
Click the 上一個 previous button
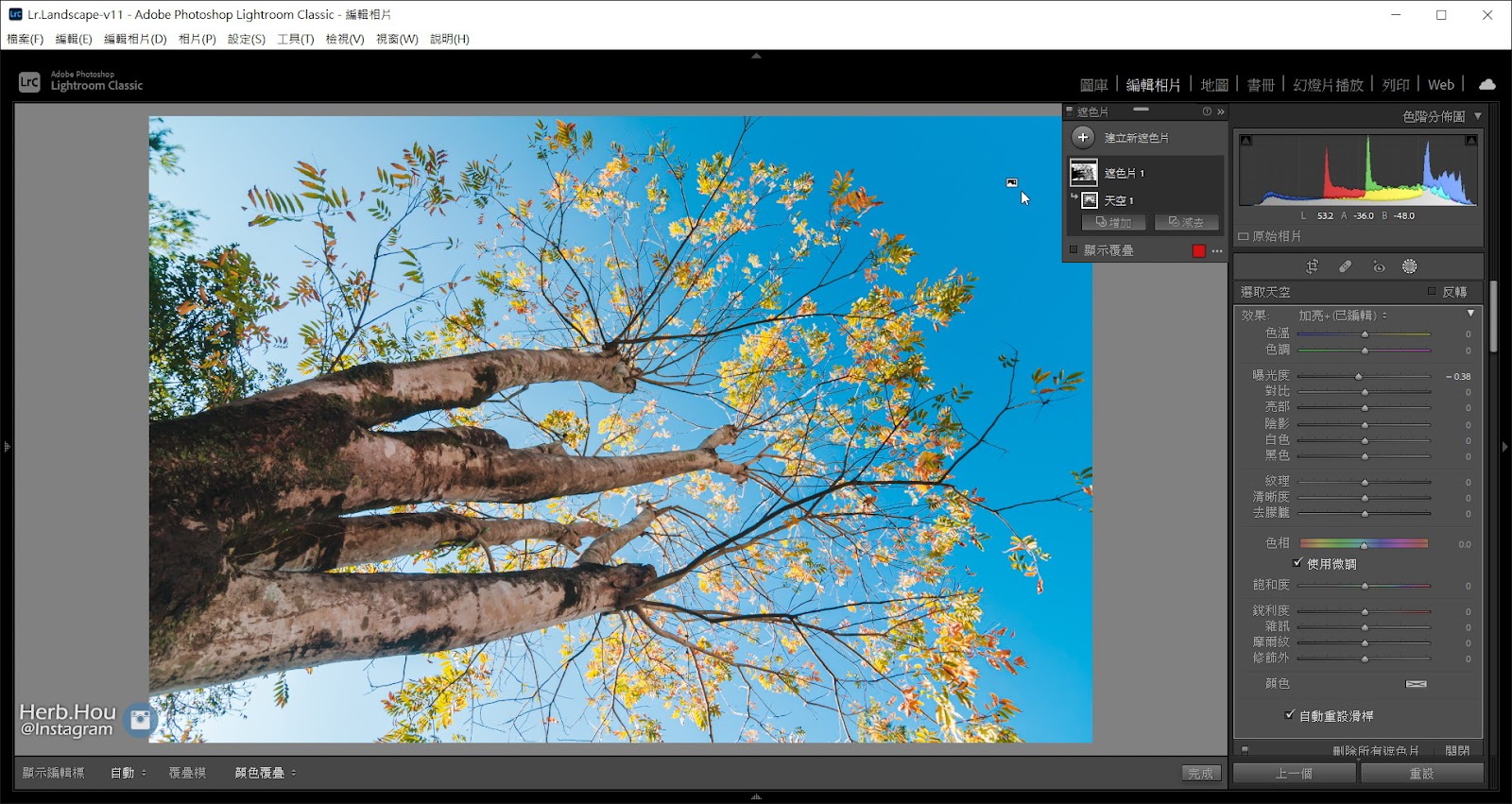pyautogui.click(x=1295, y=773)
